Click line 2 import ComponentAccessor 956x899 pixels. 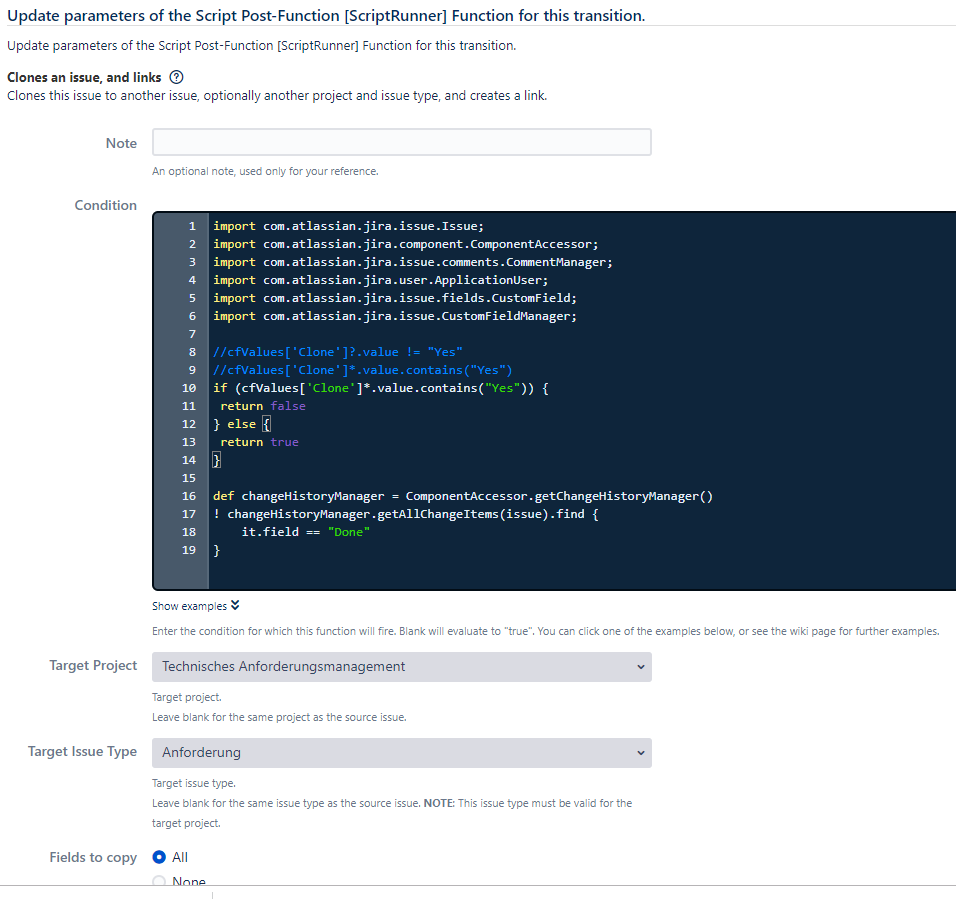[405, 244]
